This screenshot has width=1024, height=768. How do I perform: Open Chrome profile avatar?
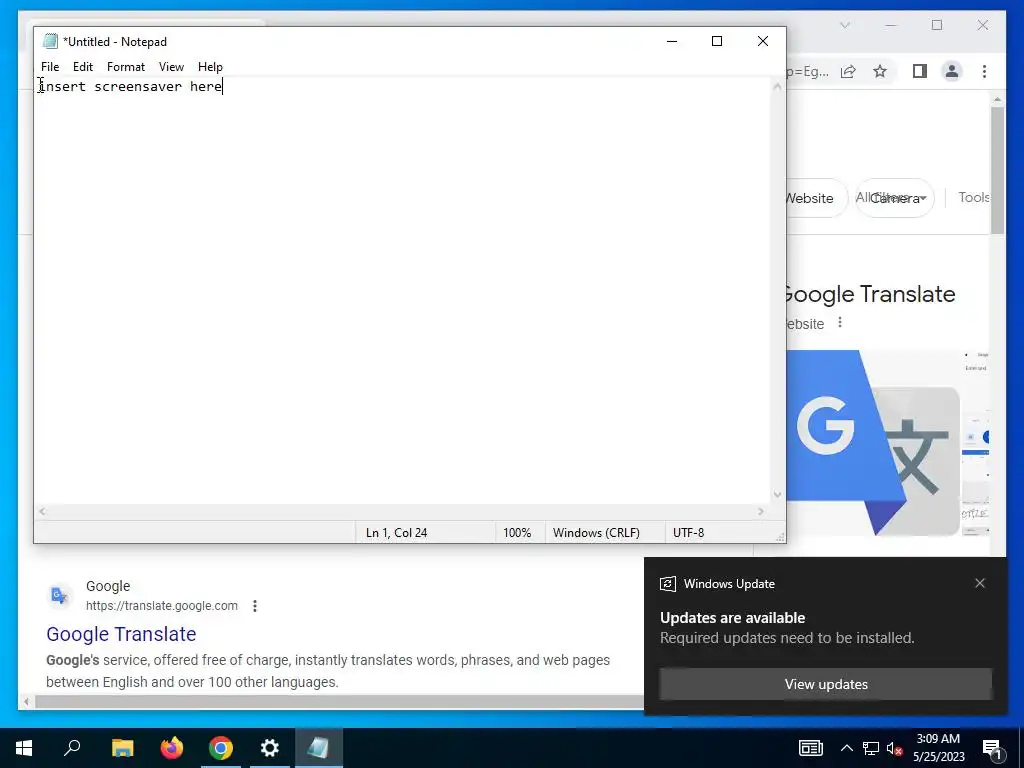pyautogui.click(x=952, y=71)
